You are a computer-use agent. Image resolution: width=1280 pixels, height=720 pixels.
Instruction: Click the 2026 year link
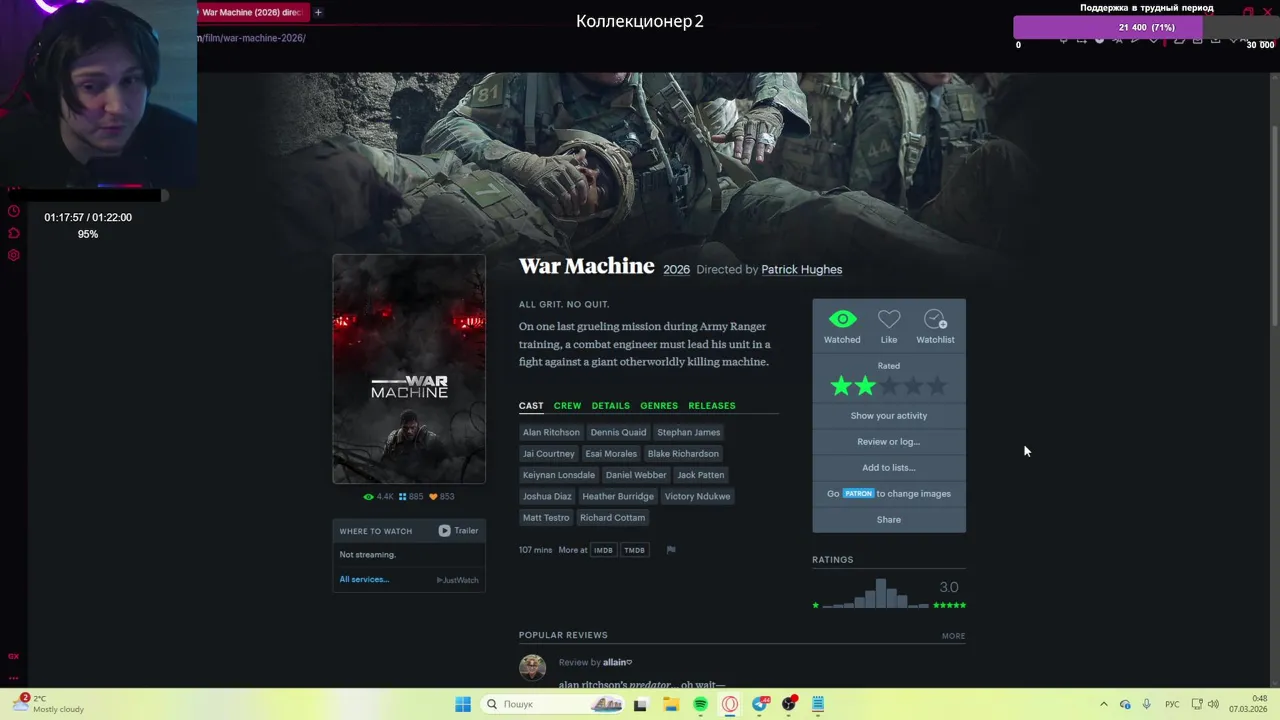676,270
